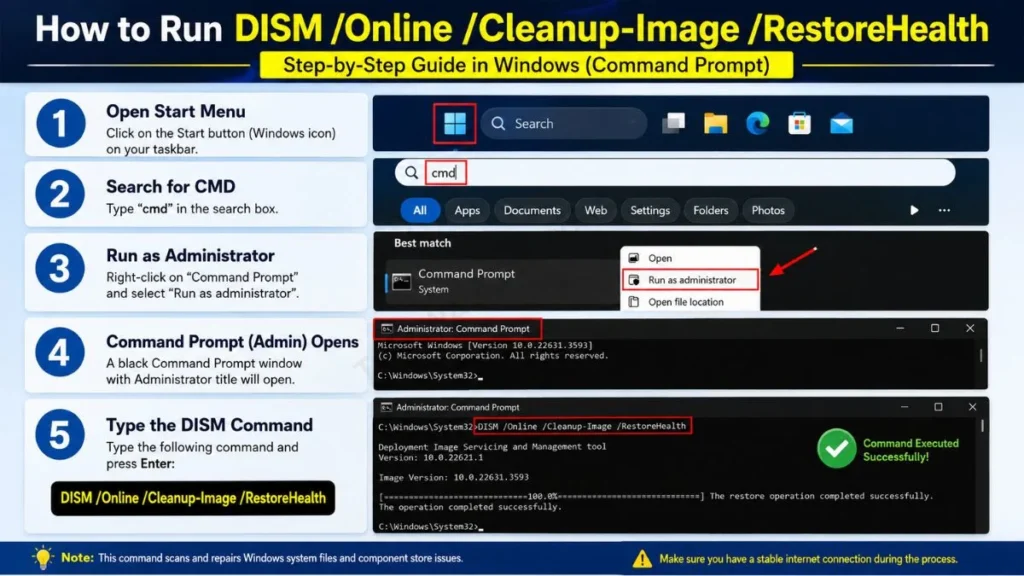This screenshot has height=576, width=1024.
Task: Open the Task View icon on the taskbar
Action: tap(673, 123)
